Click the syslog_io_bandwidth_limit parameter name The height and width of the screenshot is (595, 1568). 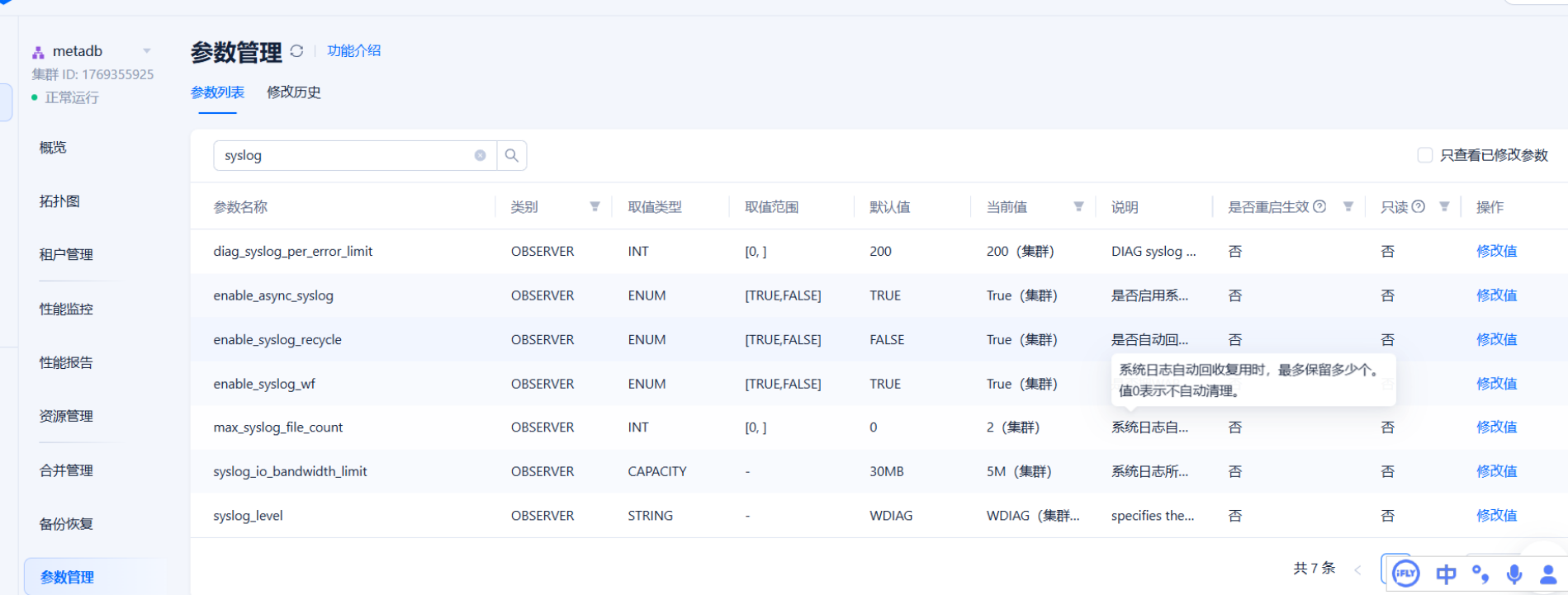point(290,471)
